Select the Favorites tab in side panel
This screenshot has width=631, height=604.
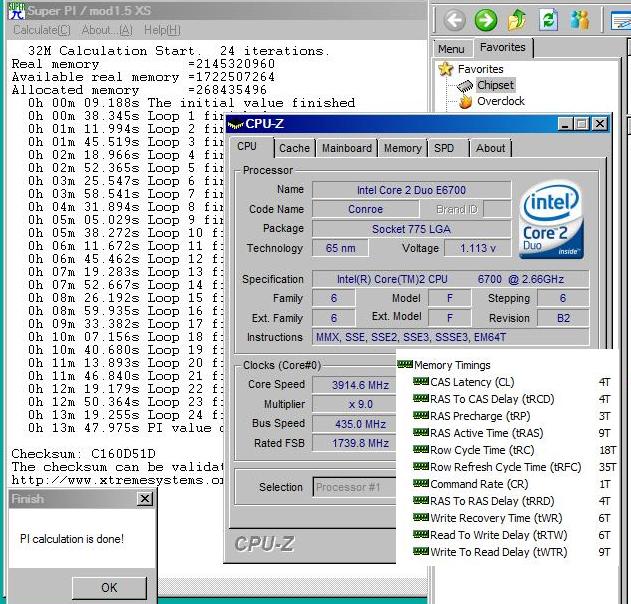503,47
